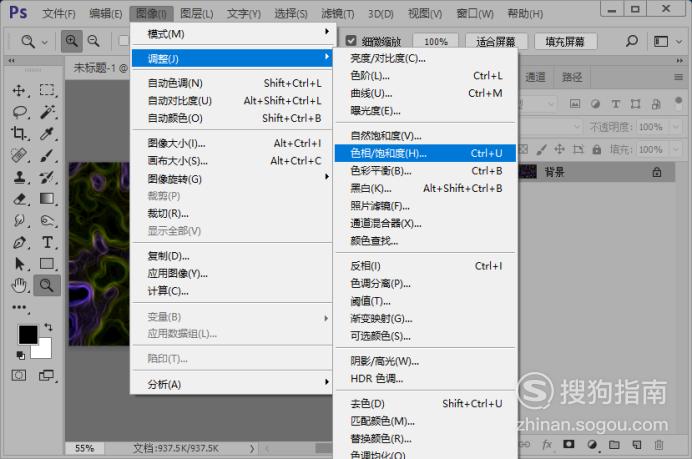Click the 未标题-1 document tab
Viewport: 692px width, 459px height.
coord(99,68)
